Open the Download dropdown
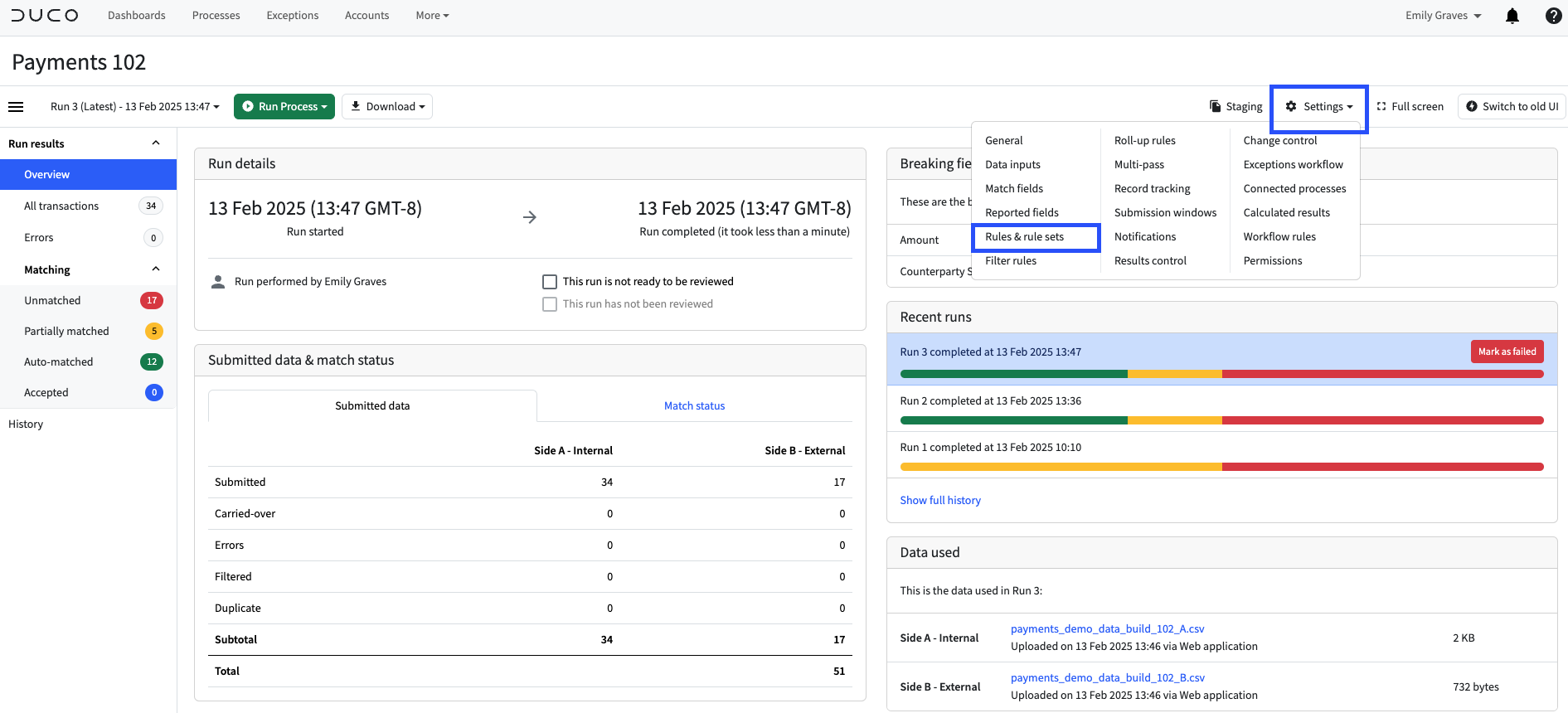 point(387,106)
